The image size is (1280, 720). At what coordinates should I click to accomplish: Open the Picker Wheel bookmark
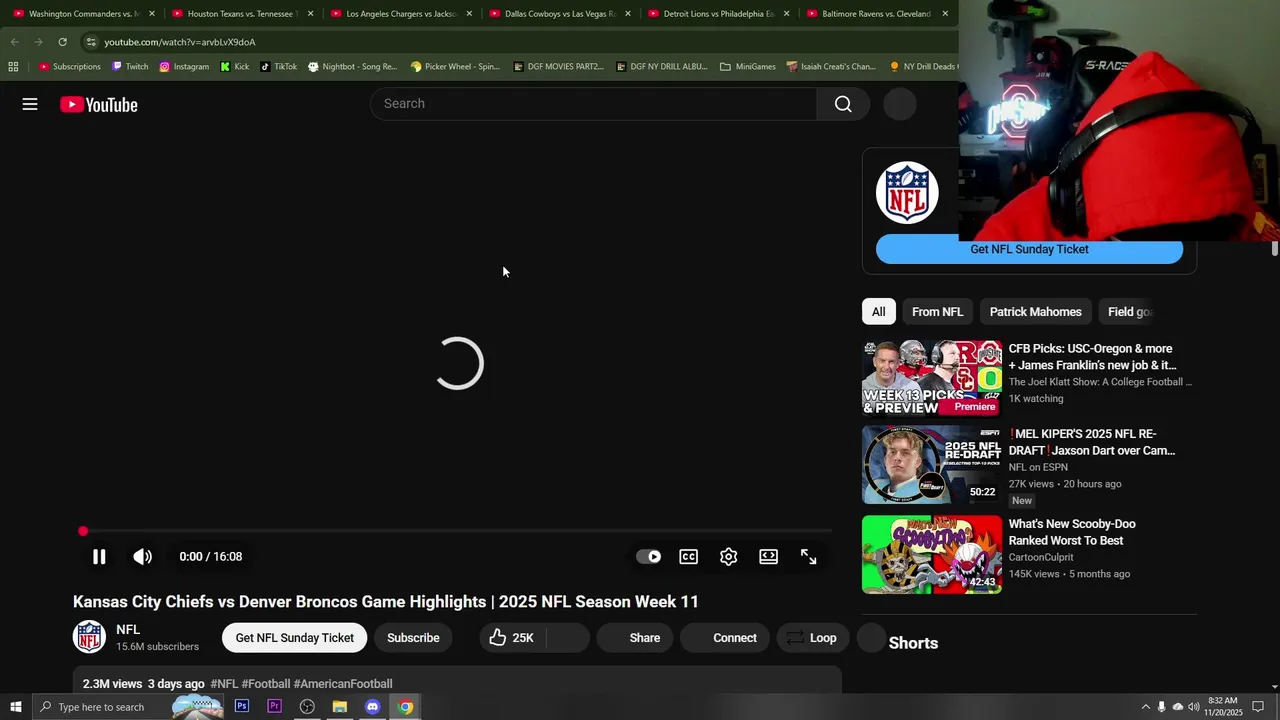tap(455, 67)
